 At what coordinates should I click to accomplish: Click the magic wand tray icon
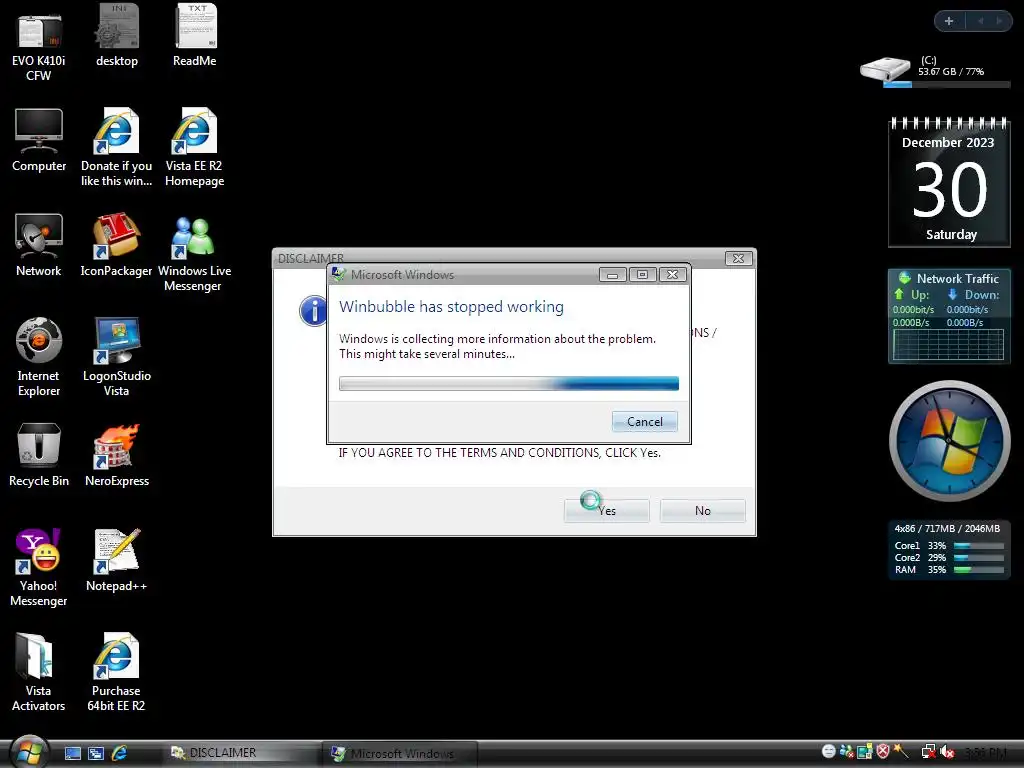(901, 752)
